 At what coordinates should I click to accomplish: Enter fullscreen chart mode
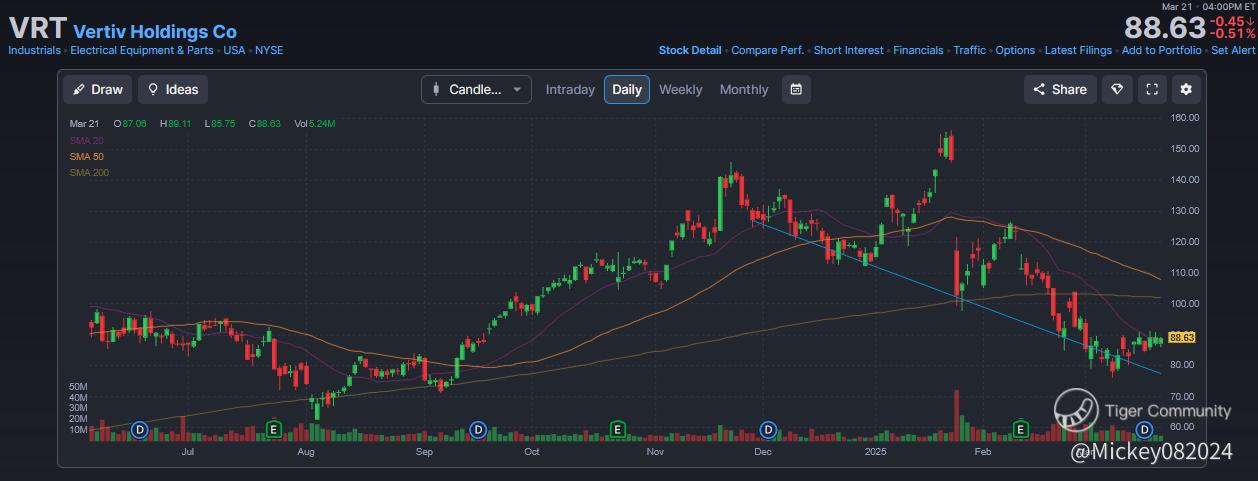(x=1151, y=89)
